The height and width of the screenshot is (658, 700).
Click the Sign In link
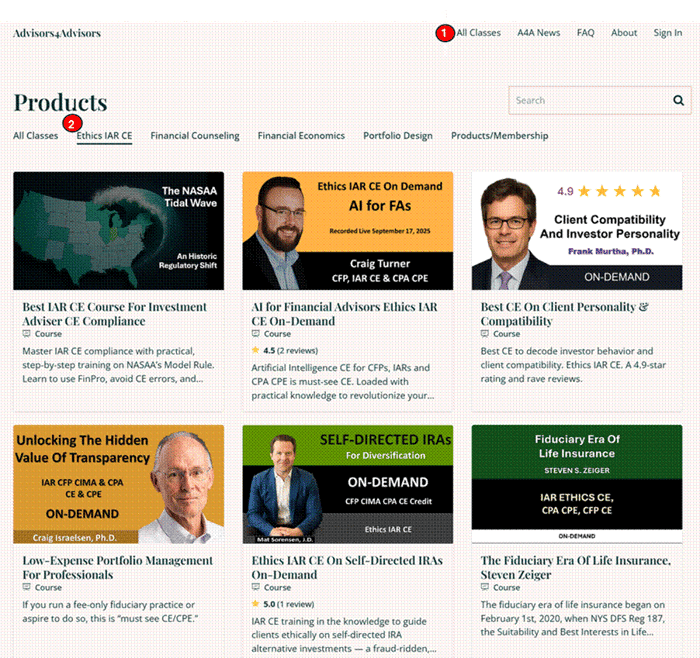[667, 33]
